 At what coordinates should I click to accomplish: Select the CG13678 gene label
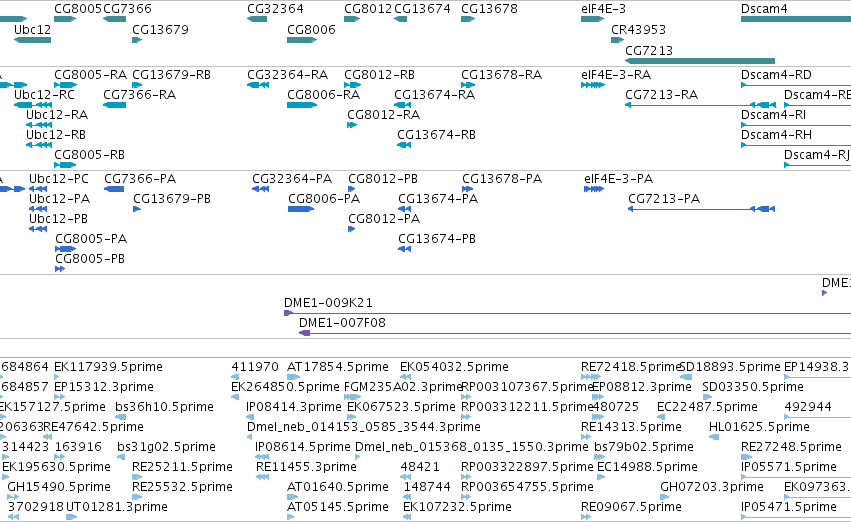tap(489, 9)
